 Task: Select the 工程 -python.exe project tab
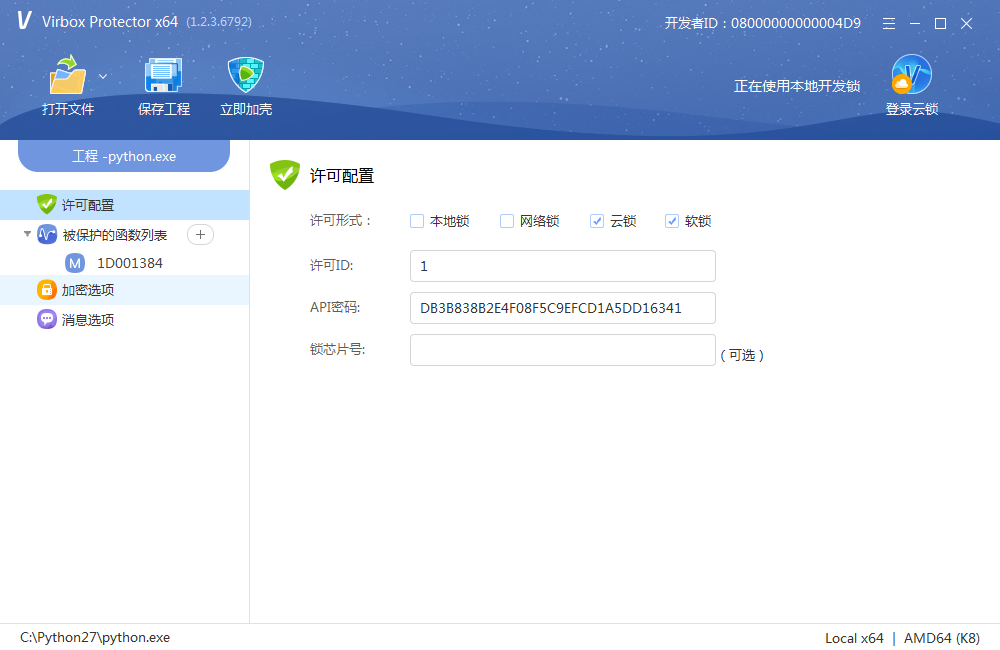[x=124, y=156]
